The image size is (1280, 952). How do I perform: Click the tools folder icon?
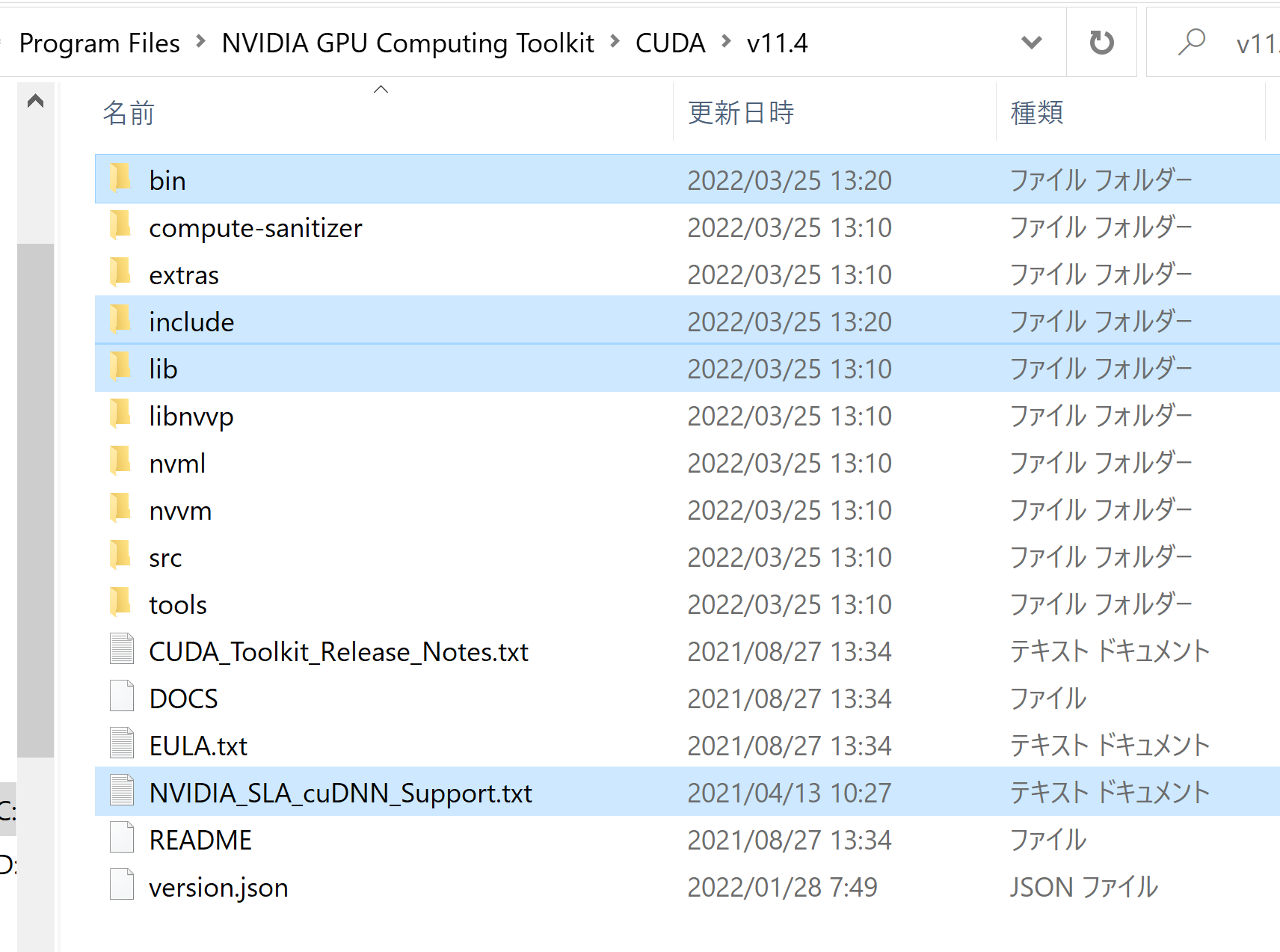(120, 603)
